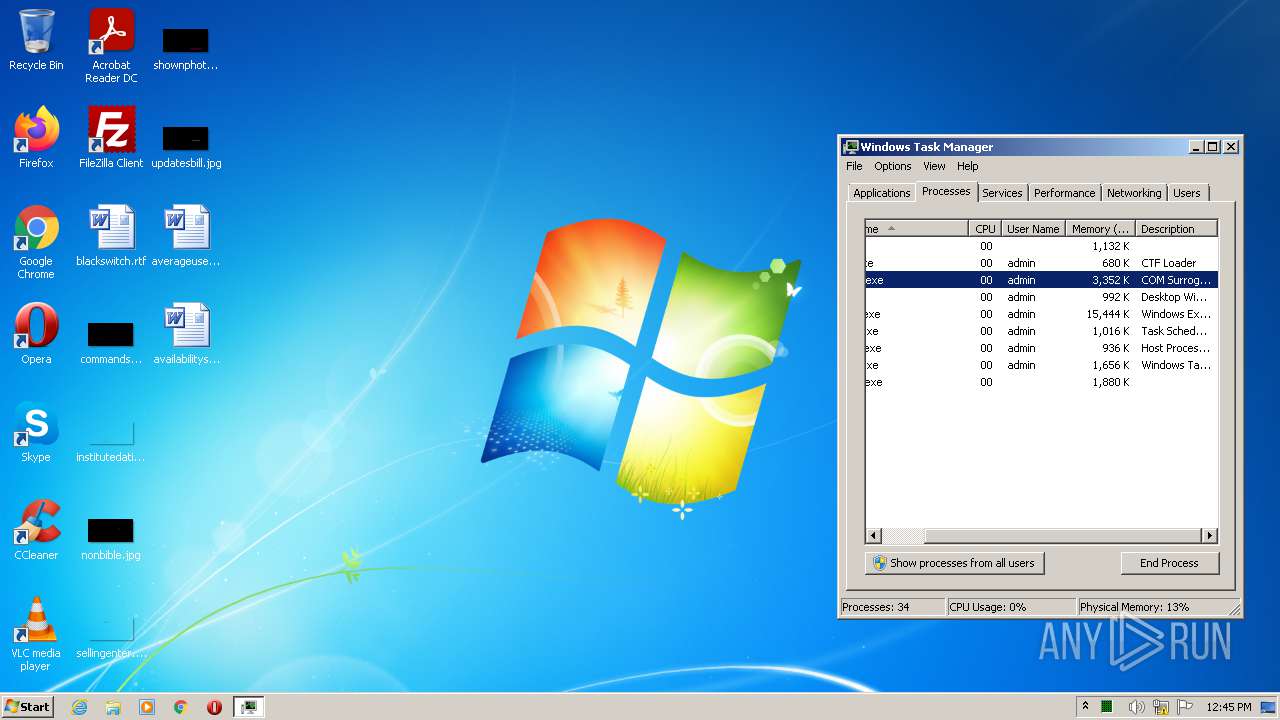Screen dimensions: 1280x720
Task: Open the Options menu in Task Manager
Action: [893, 166]
